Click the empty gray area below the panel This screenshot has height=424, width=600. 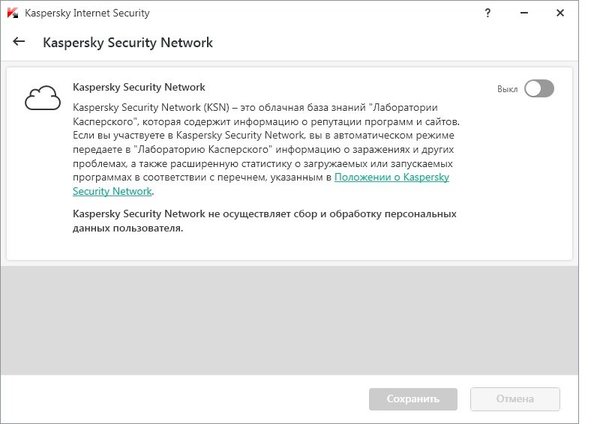(290, 318)
